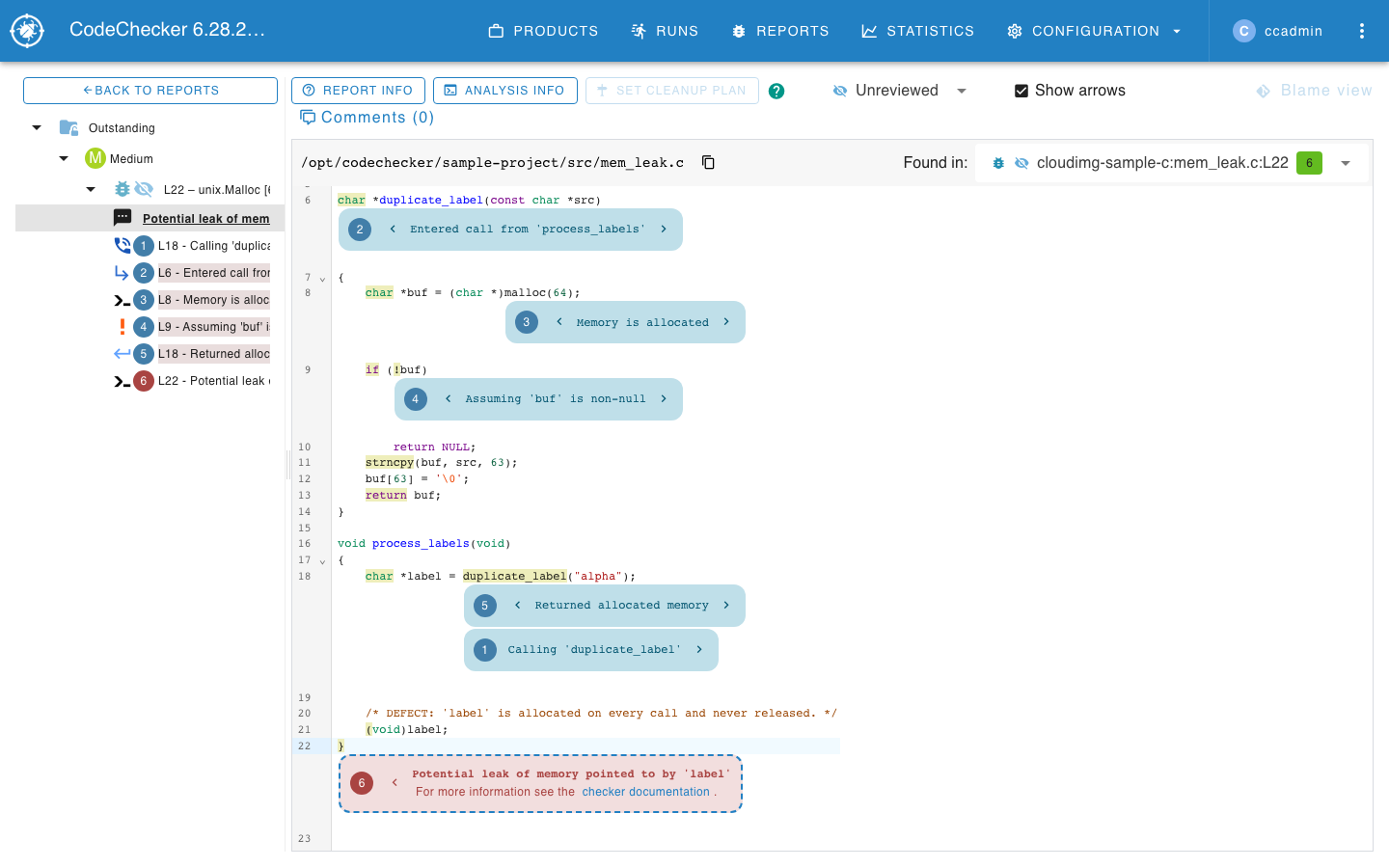Click Back to Reports button
Image resolution: width=1389 pixels, height=868 pixels.
pyautogui.click(x=150, y=91)
